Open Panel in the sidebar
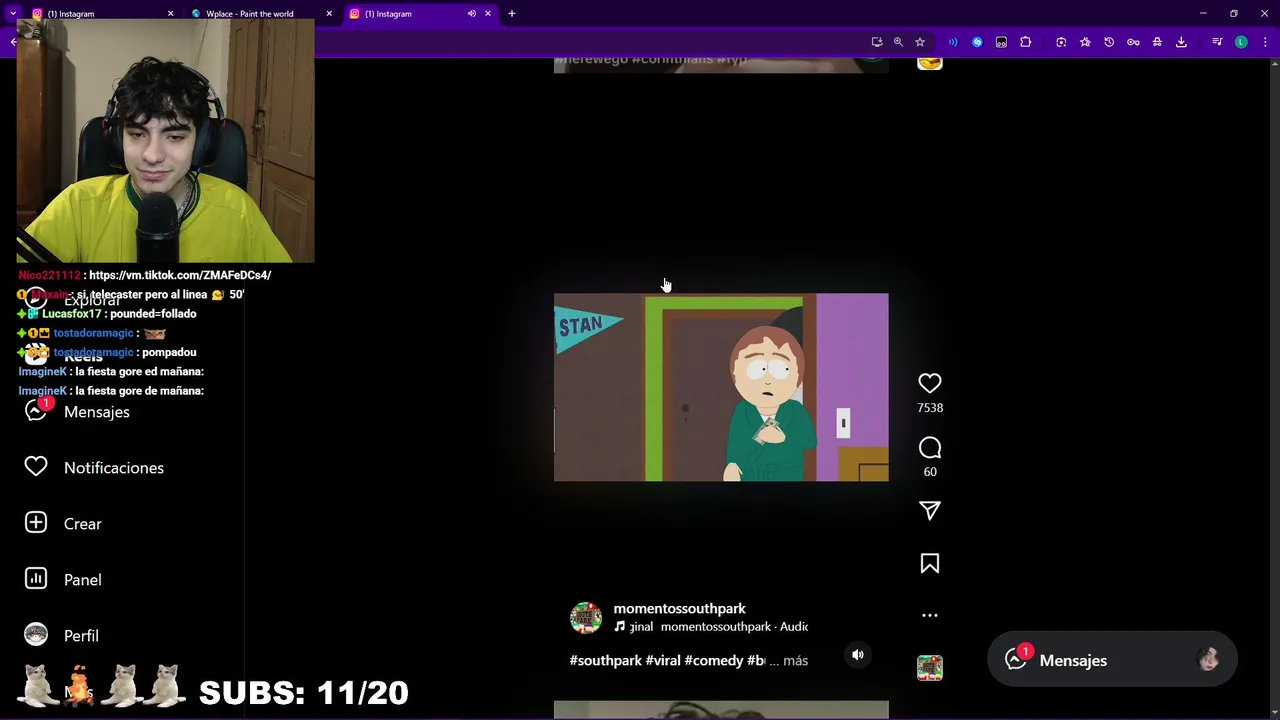1280x720 pixels. pos(82,580)
